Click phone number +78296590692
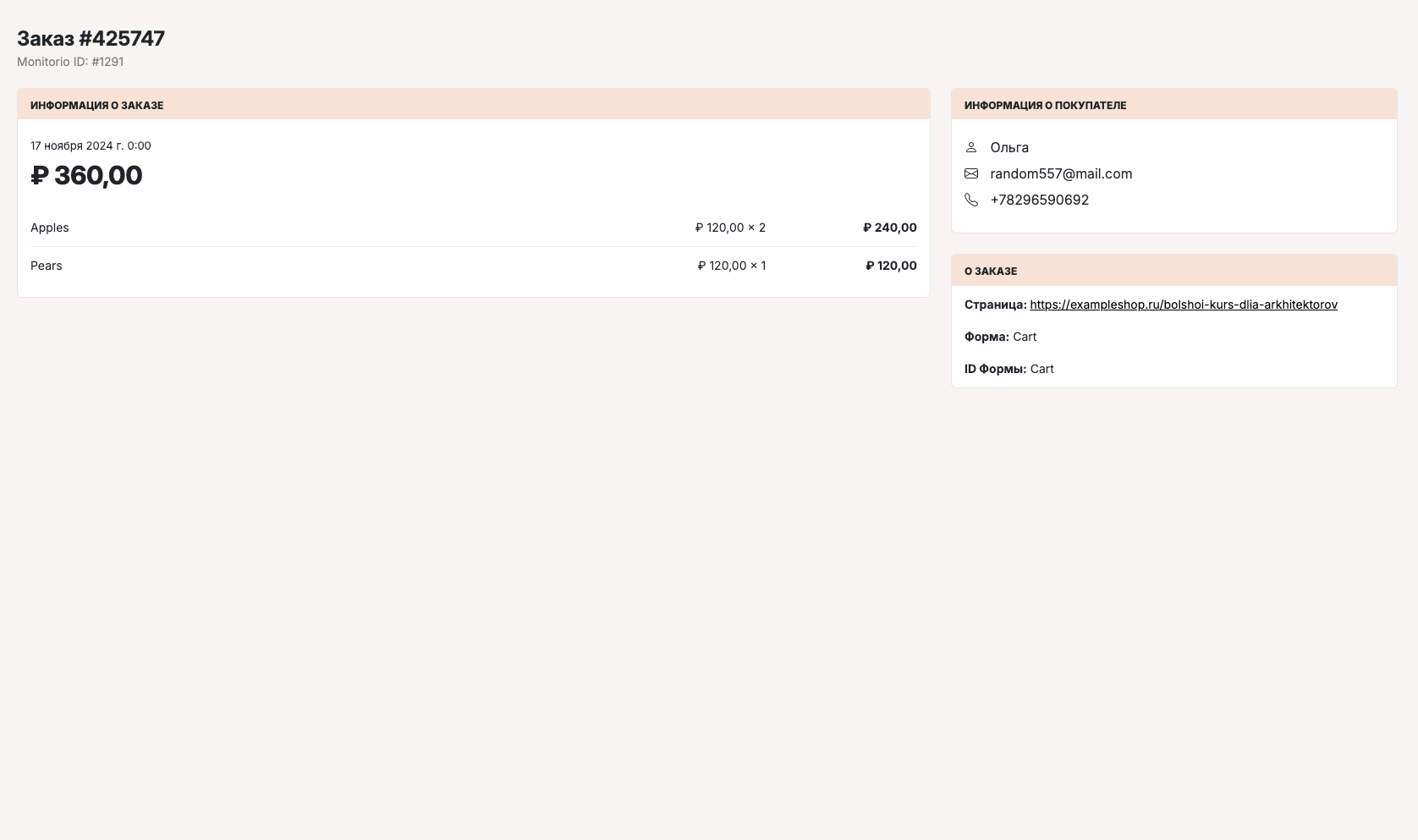1418x840 pixels. click(x=1039, y=200)
